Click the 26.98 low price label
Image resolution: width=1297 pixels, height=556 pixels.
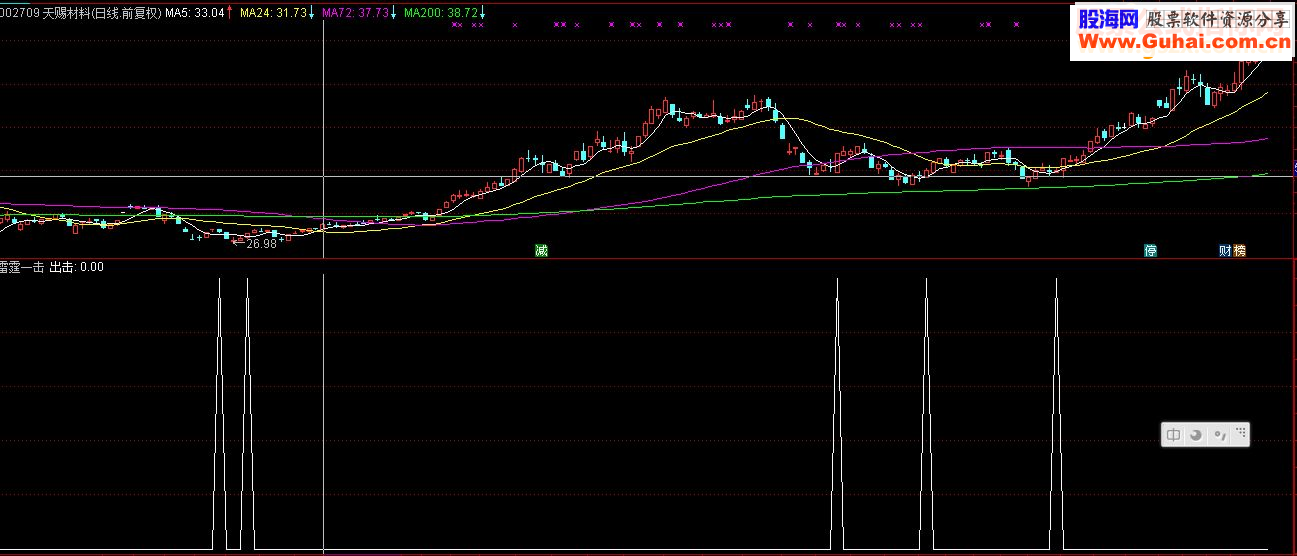[x=262, y=244]
